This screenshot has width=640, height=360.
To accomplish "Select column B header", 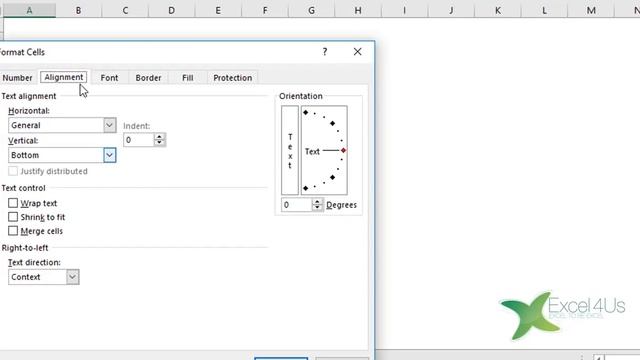I will [x=78, y=11].
